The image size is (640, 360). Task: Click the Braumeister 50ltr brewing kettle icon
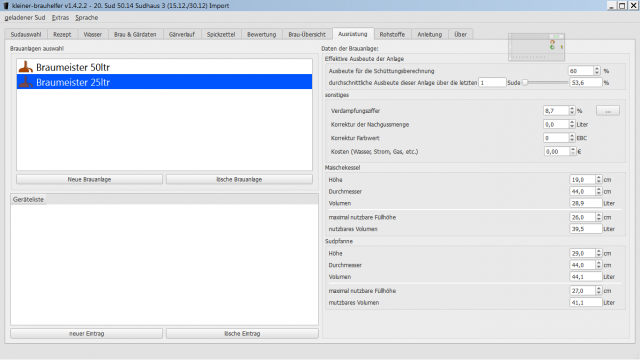tap(26, 67)
